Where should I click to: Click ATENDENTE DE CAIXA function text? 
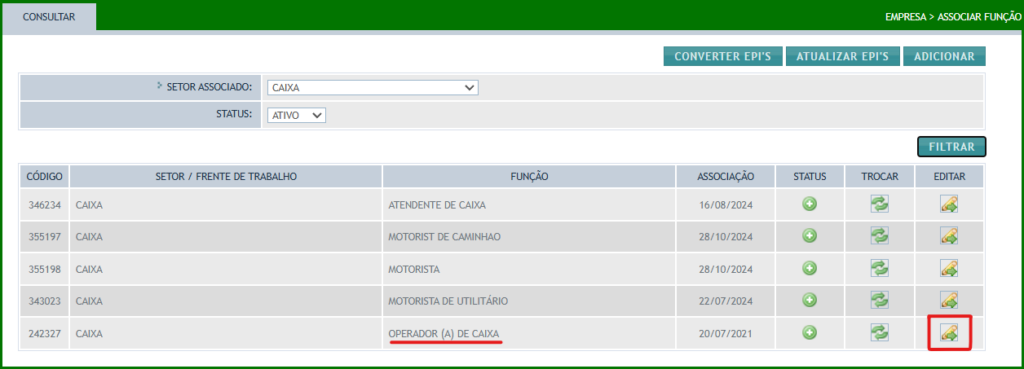click(x=437, y=205)
